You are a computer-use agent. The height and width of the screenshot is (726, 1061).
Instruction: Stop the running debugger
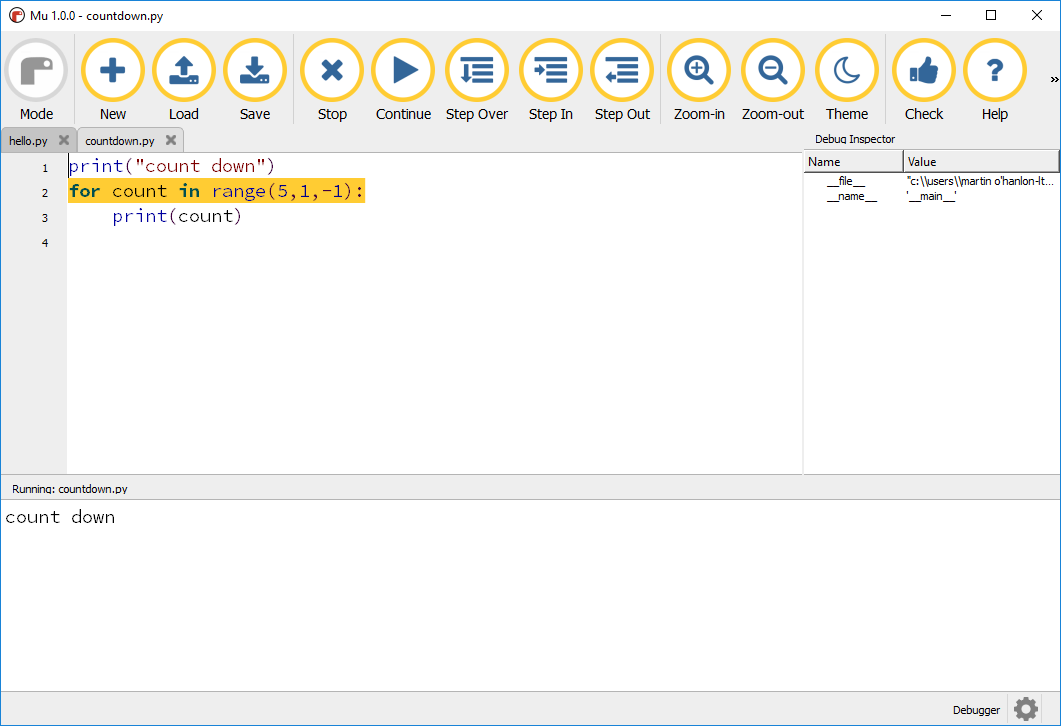click(x=332, y=71)
